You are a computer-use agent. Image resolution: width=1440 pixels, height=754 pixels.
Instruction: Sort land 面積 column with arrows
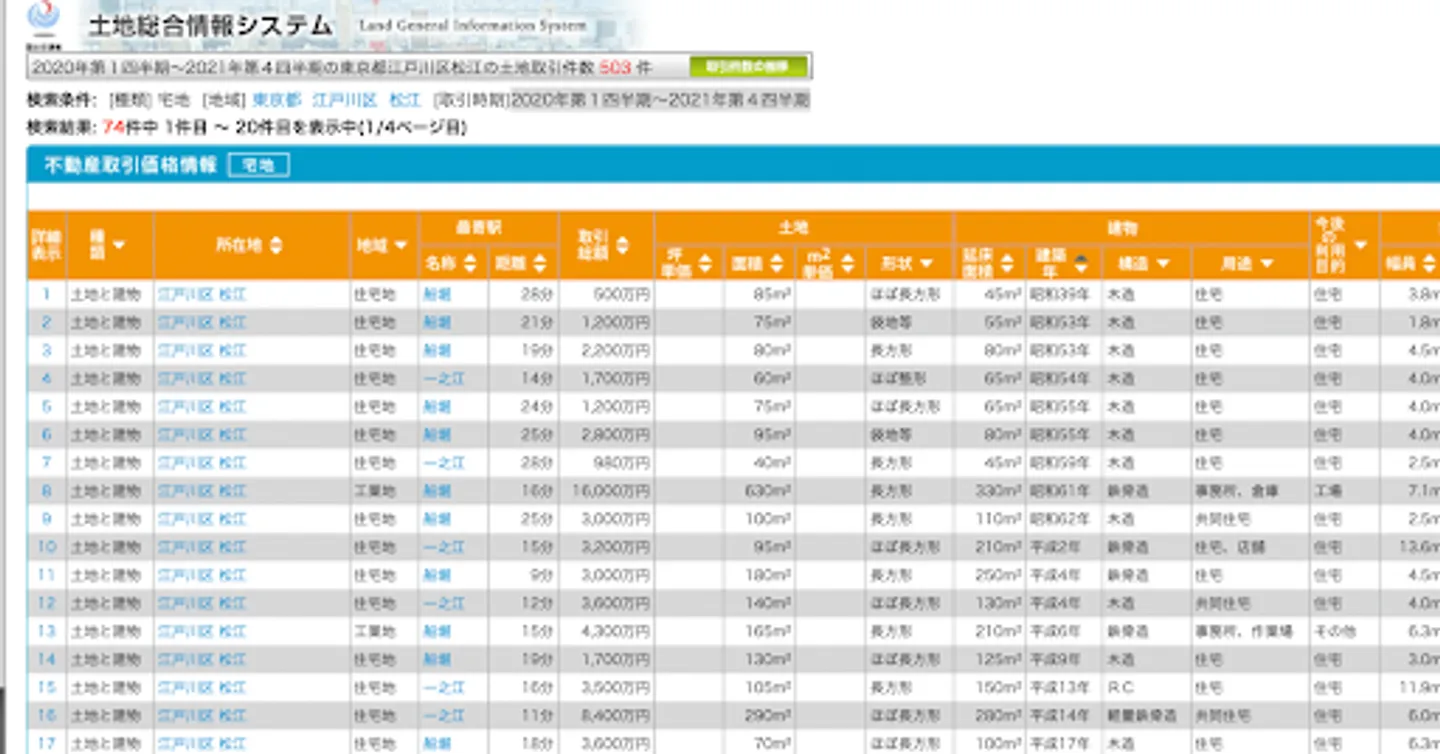click(x=776, y=264)
